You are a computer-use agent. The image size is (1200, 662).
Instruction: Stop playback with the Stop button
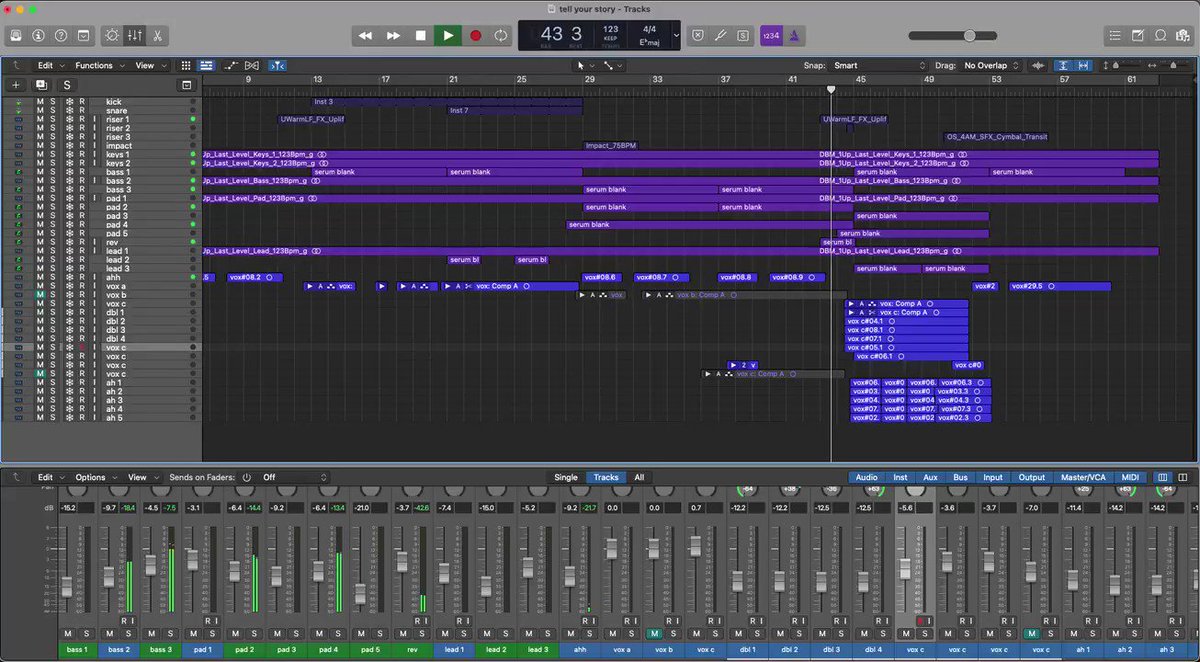click(x=421, y=35)
